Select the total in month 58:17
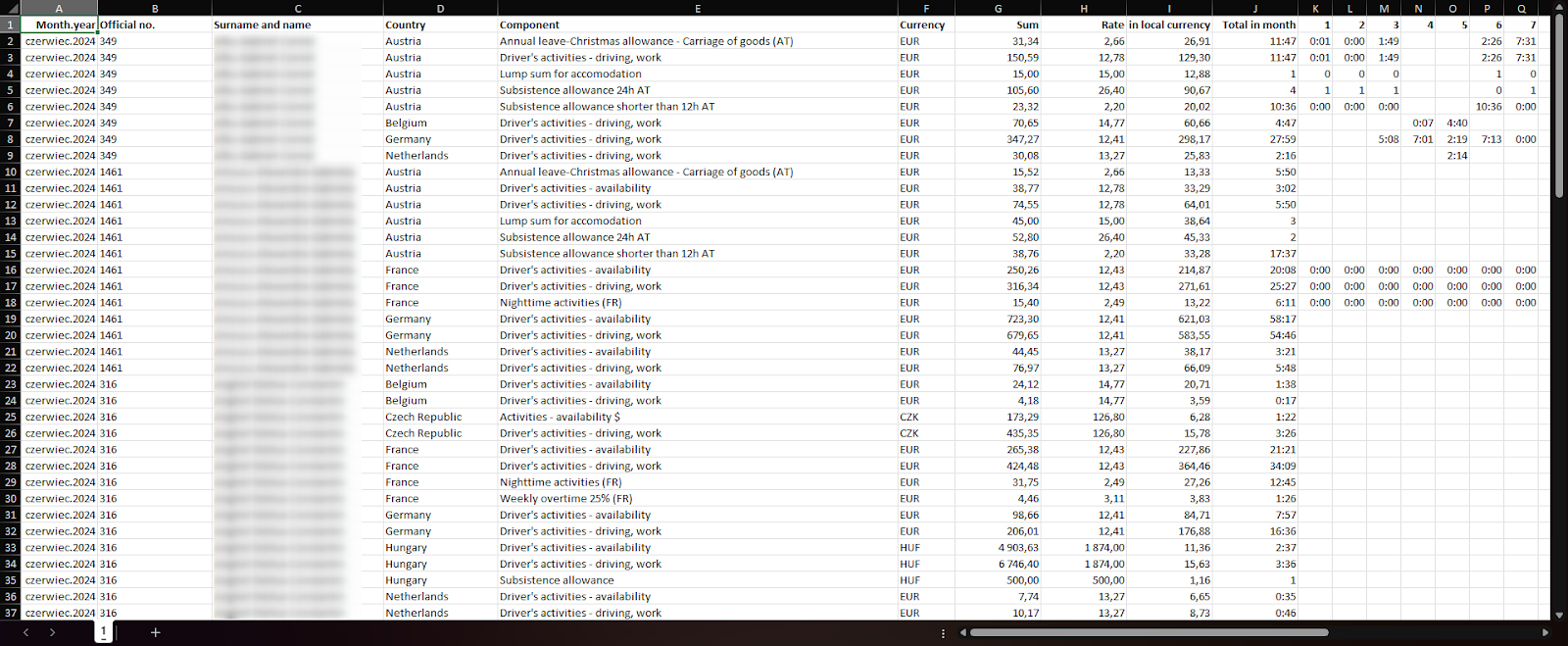The image size is (1568, 646). pos(1254,319)
